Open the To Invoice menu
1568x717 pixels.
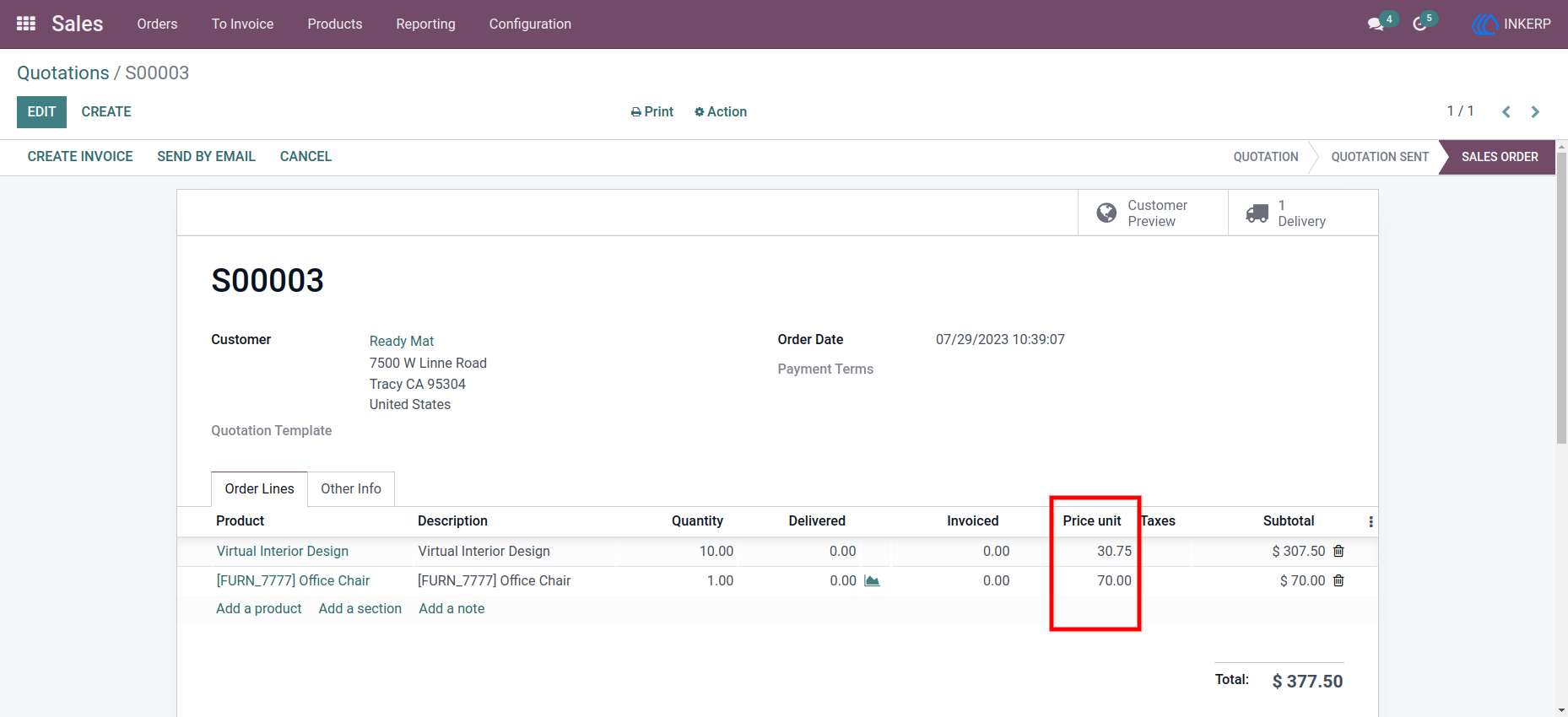tap(243, 24)
